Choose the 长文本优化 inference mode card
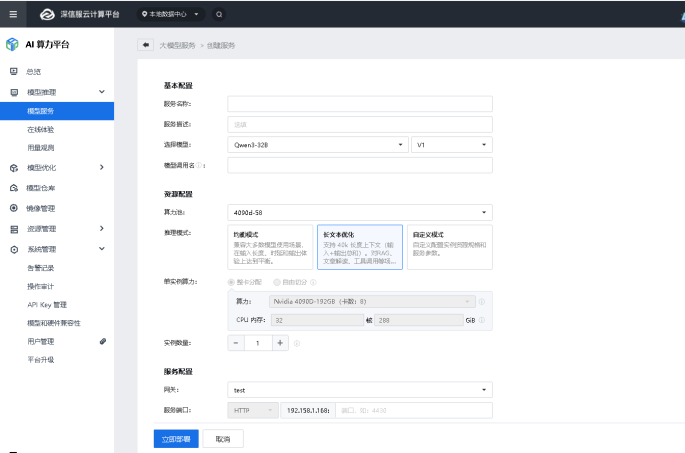 (x=359, y=247)
